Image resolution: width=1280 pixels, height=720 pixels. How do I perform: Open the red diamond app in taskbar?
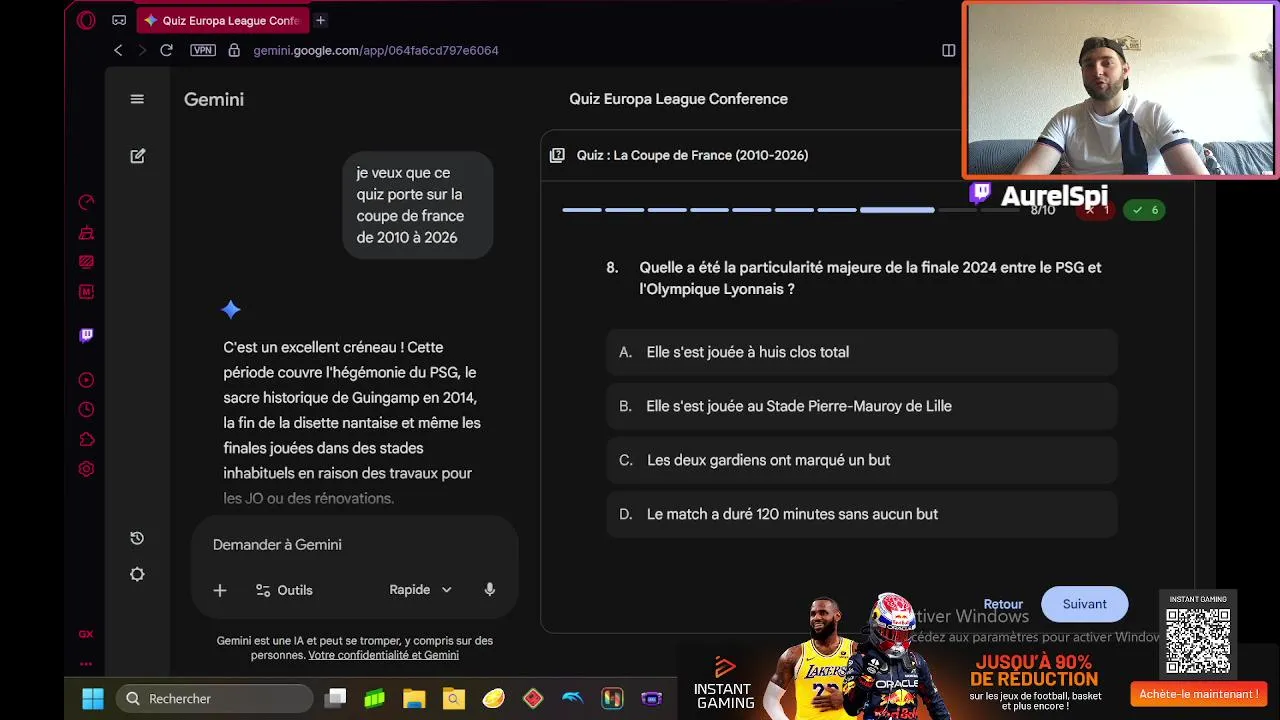coord(533,698)
